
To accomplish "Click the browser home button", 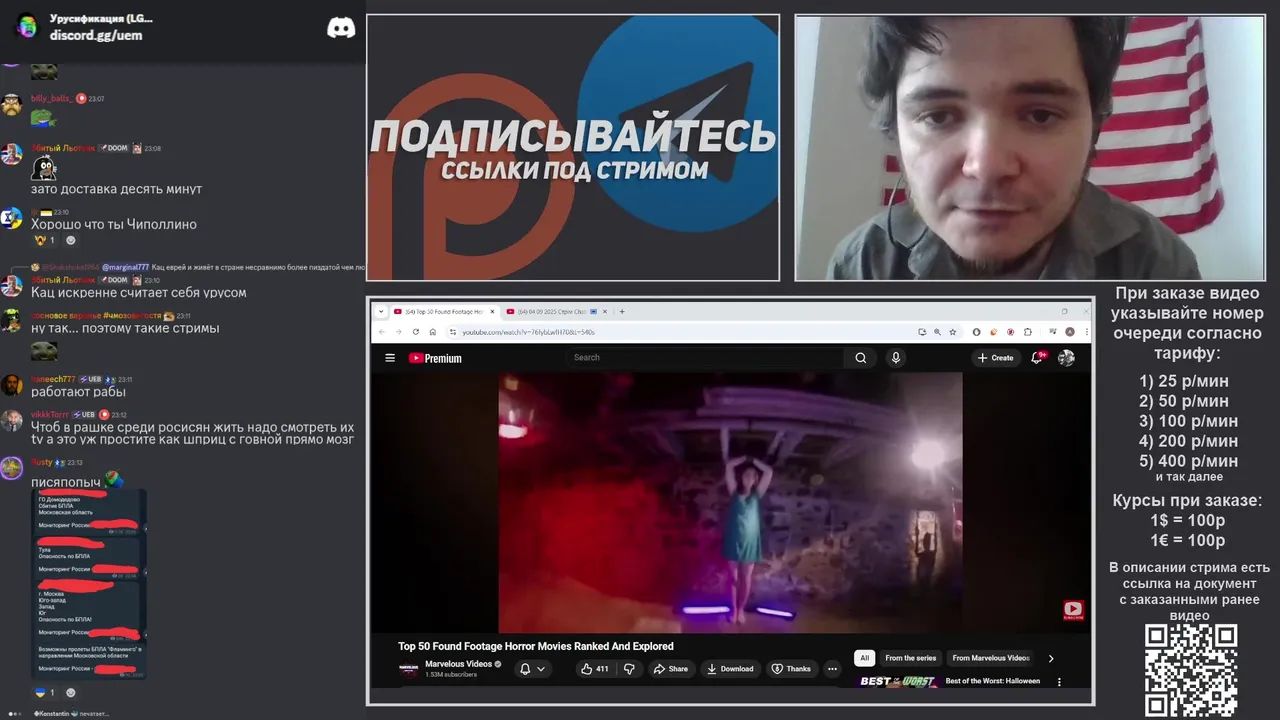I will coord(432,332).
